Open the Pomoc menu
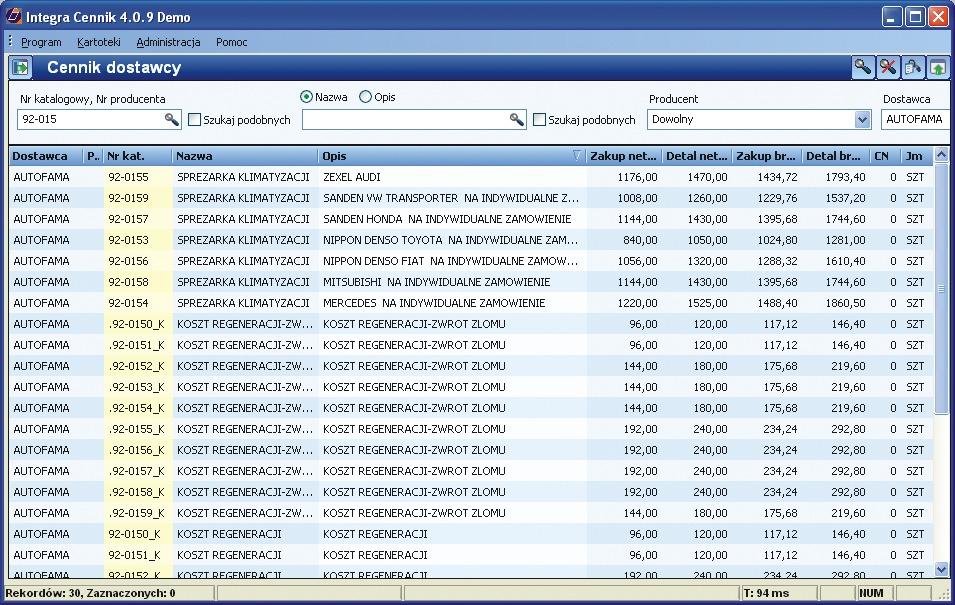This screenshot has height=605, width=955. 231,42
